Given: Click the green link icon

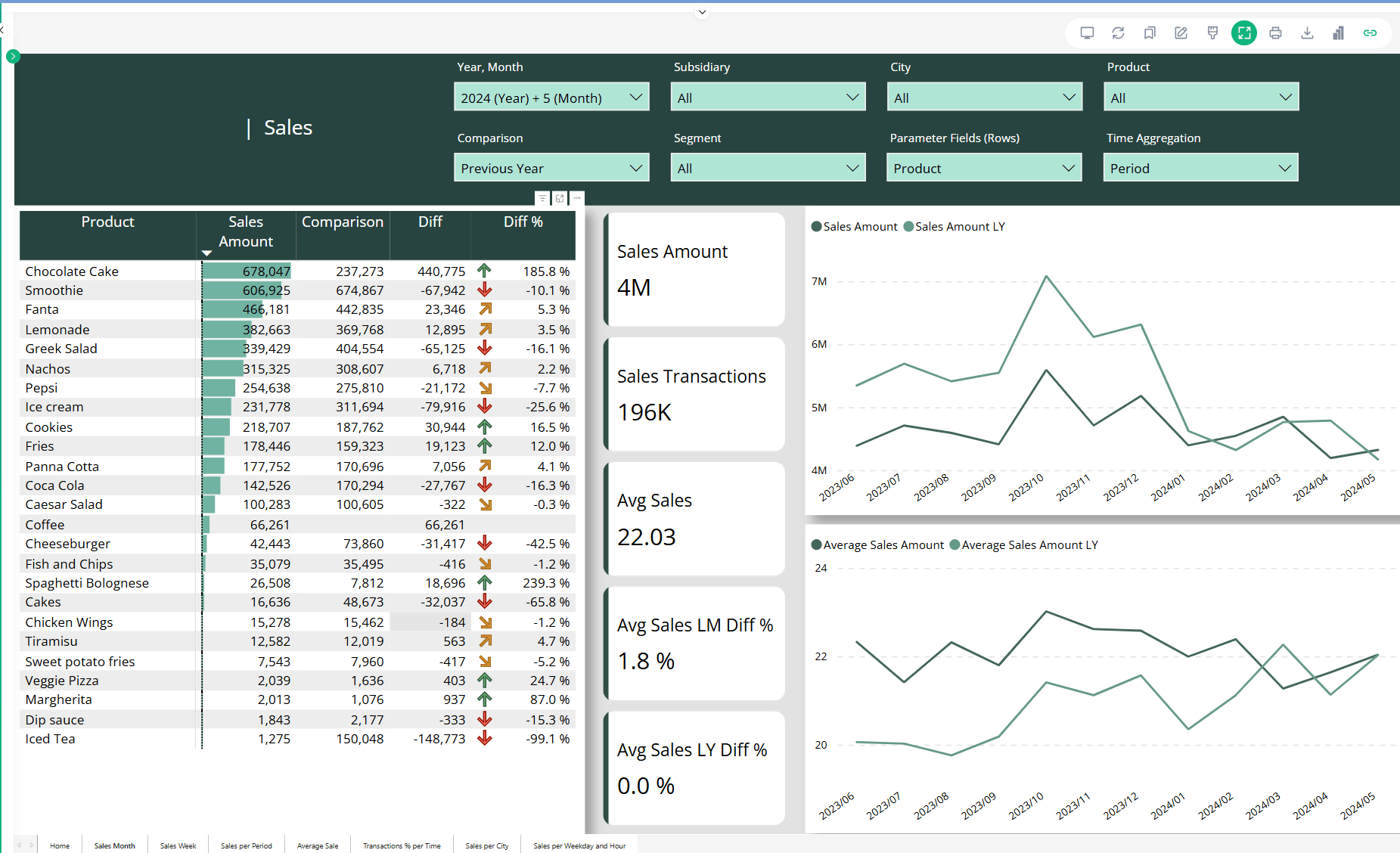Looking at the screenshot, I should pyautogui.click(x=1370, y=33).
